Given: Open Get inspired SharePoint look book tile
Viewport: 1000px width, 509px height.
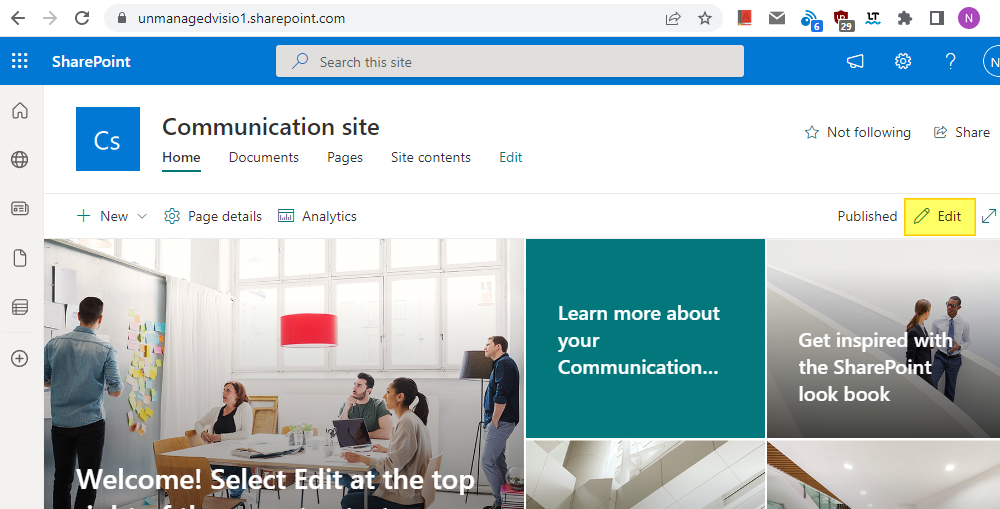Looking at the screenshot, I should click(x=883, y=339).
